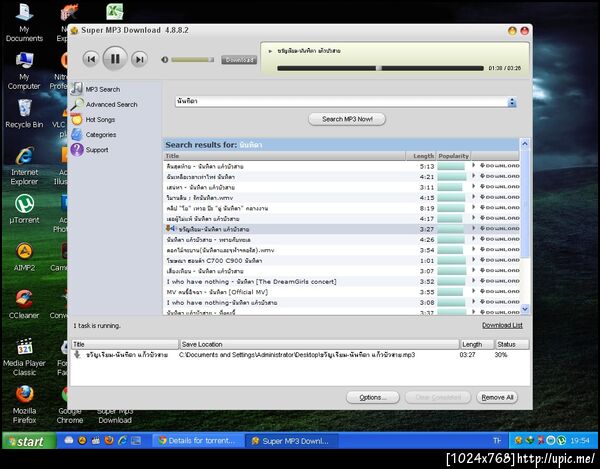Select the downloading task at 30%

click(x=300, y=355)
